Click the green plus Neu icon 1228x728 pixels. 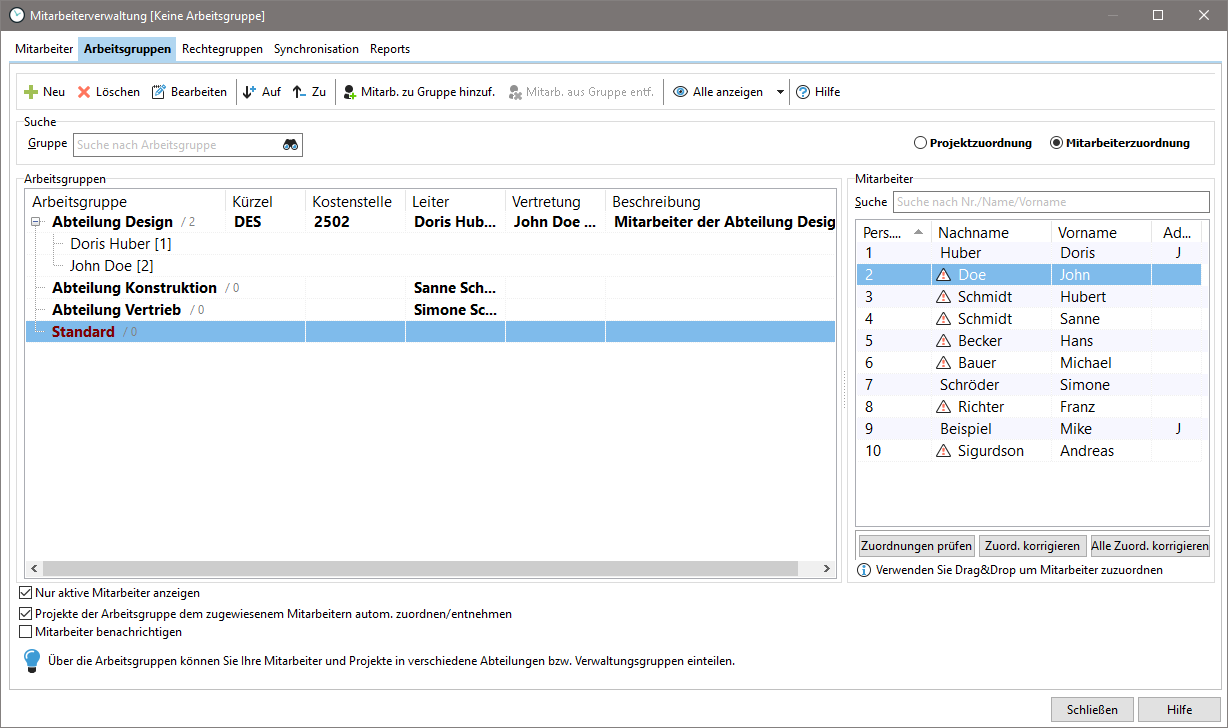coord(31,92)
